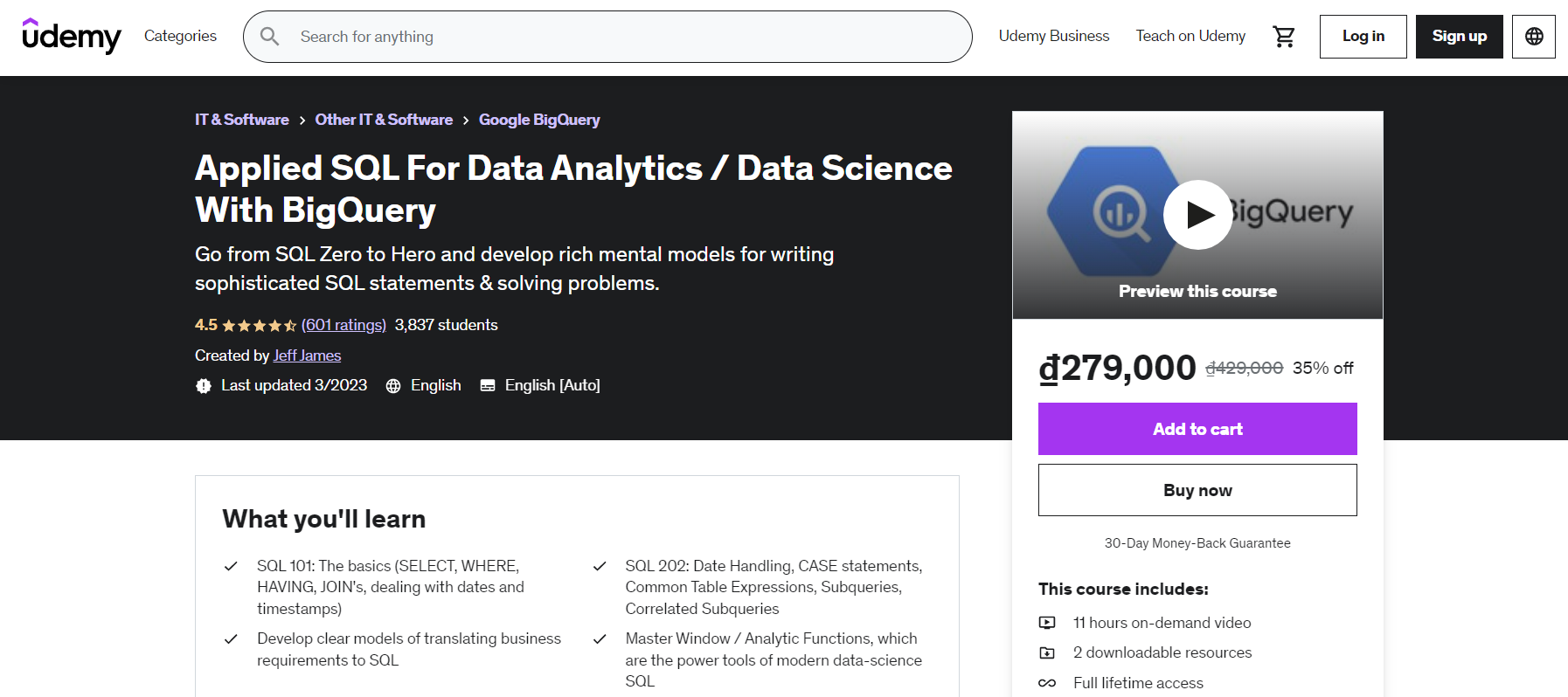Click the Sign up button
The width and height of the screenshot is (1568, 697).
(x=1459, y=37)
